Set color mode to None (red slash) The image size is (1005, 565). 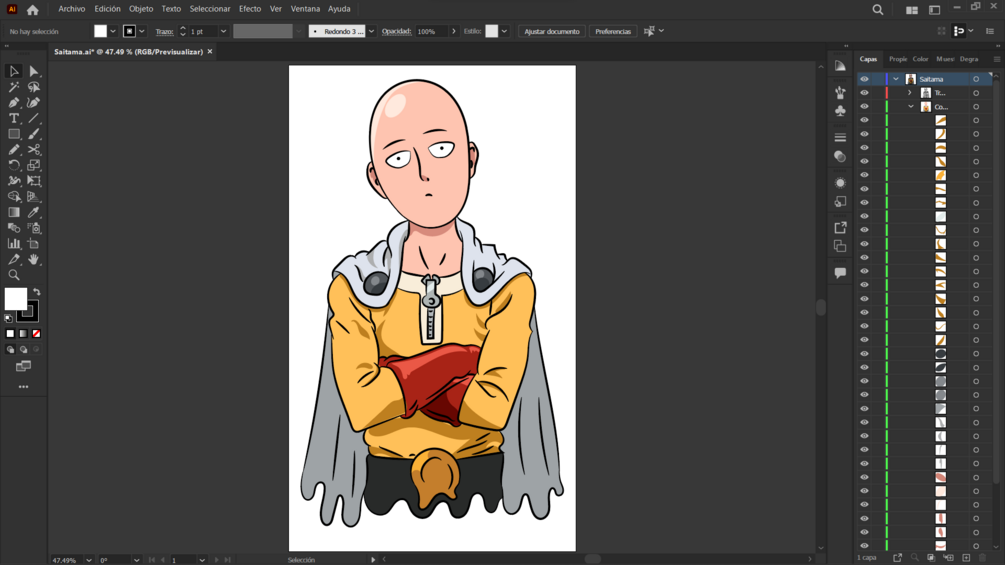[x=37, y=334]
